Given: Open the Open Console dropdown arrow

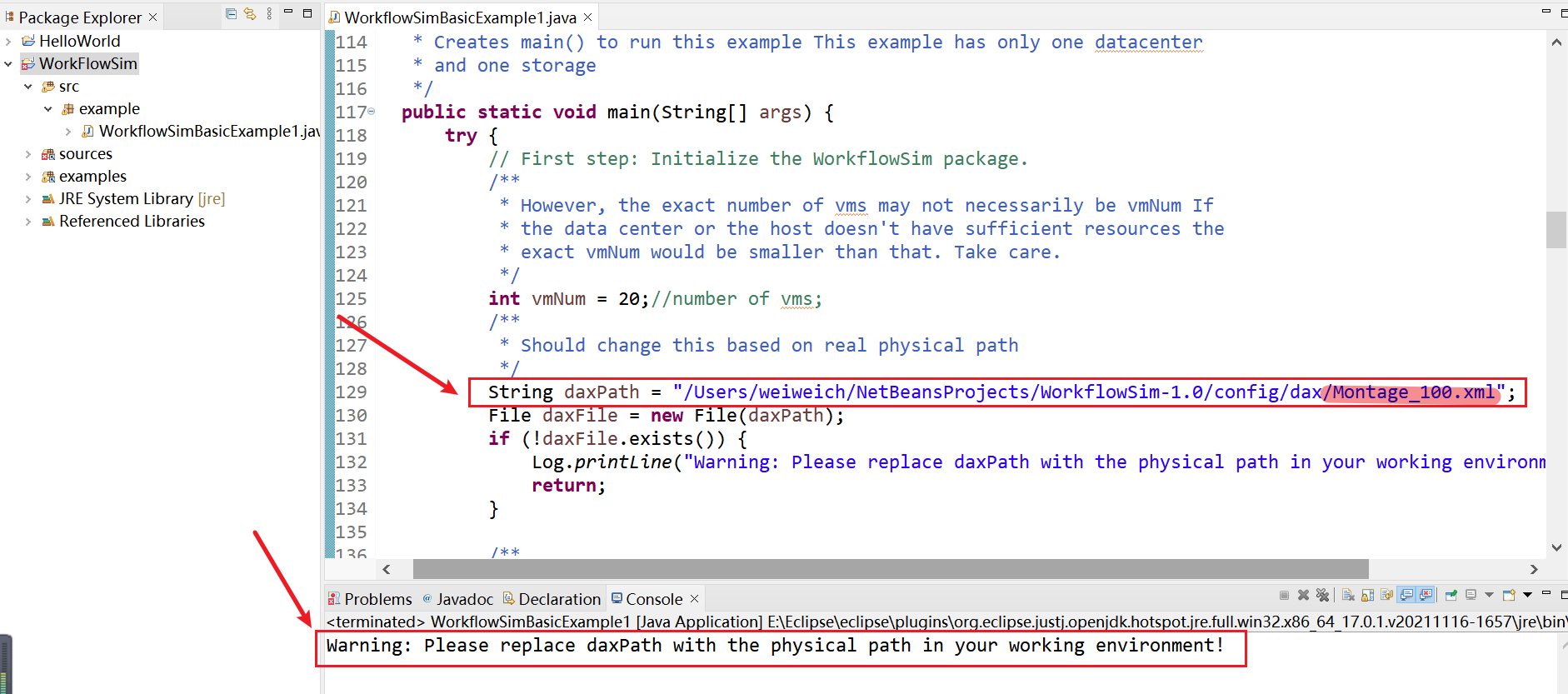Looking at the screenshot, I should tap(1527, 595).
